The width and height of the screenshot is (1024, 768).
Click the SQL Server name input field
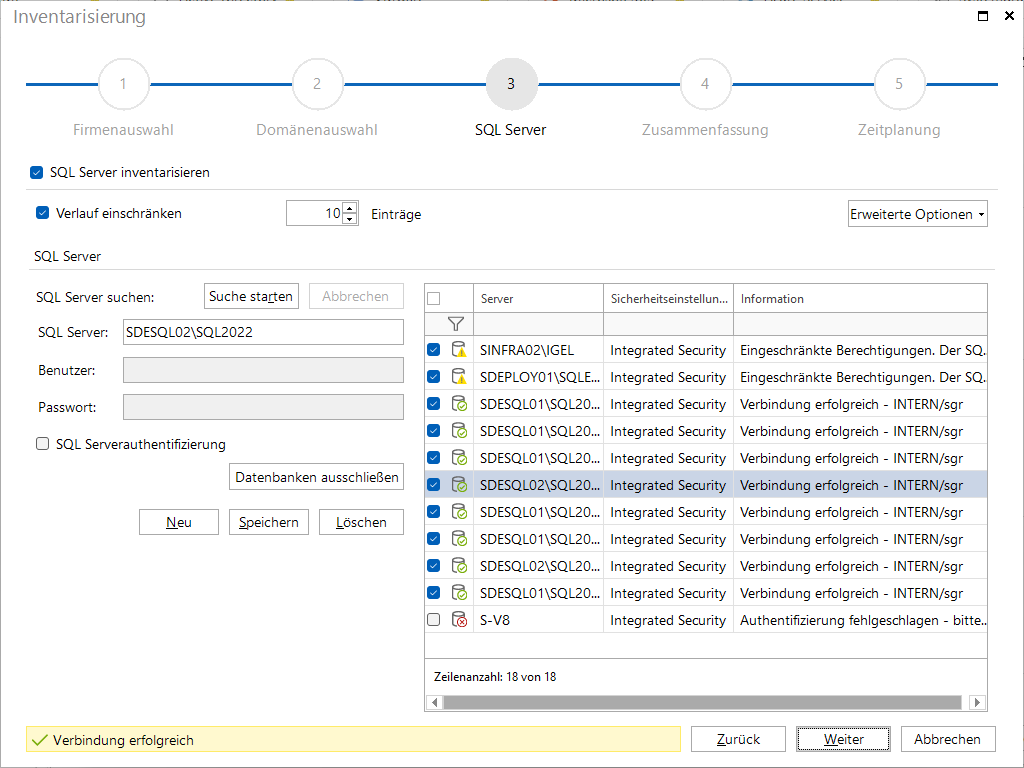[263, 332]
